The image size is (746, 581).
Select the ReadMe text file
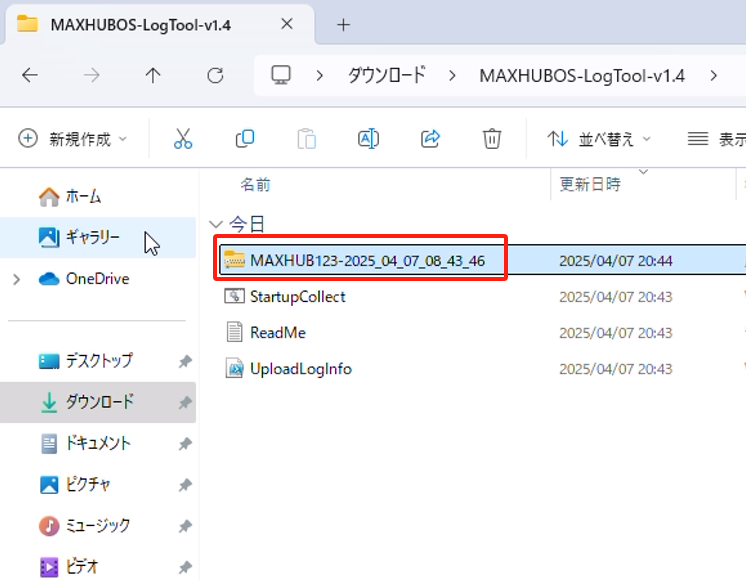pos(278,333)
